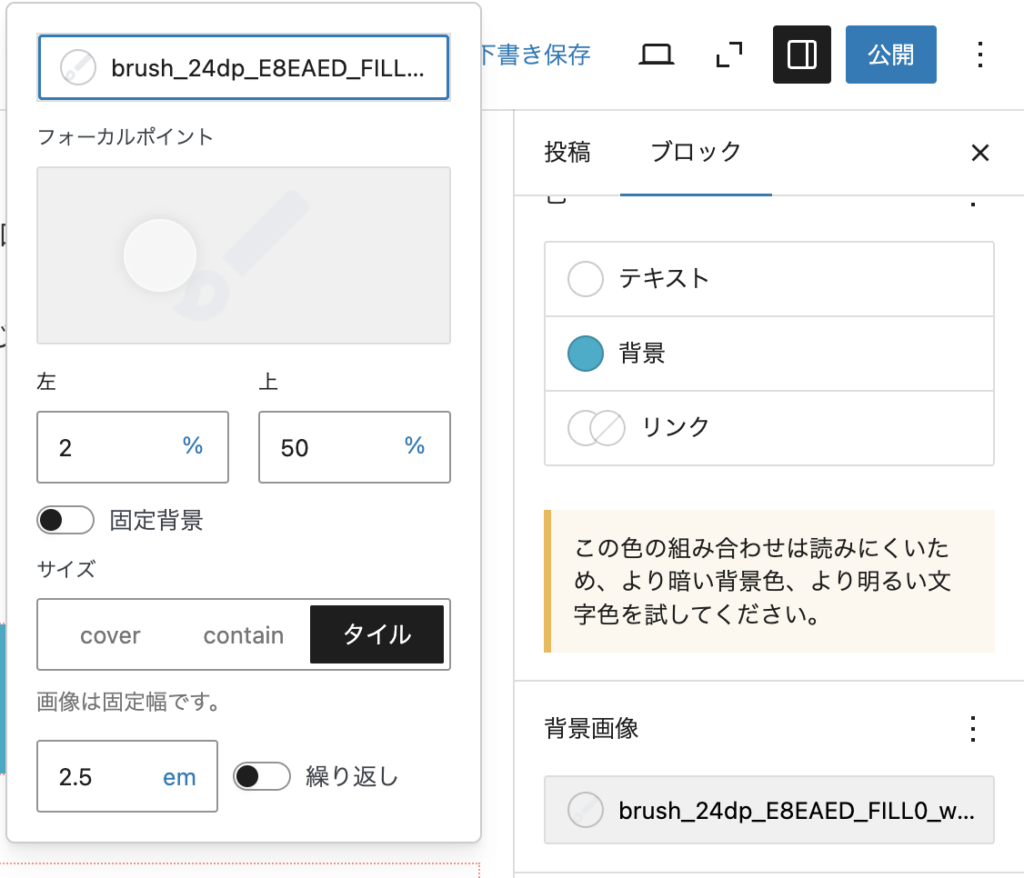Toggle the 固定背景 switch
1024x878 pixels.
click(65, 521)
